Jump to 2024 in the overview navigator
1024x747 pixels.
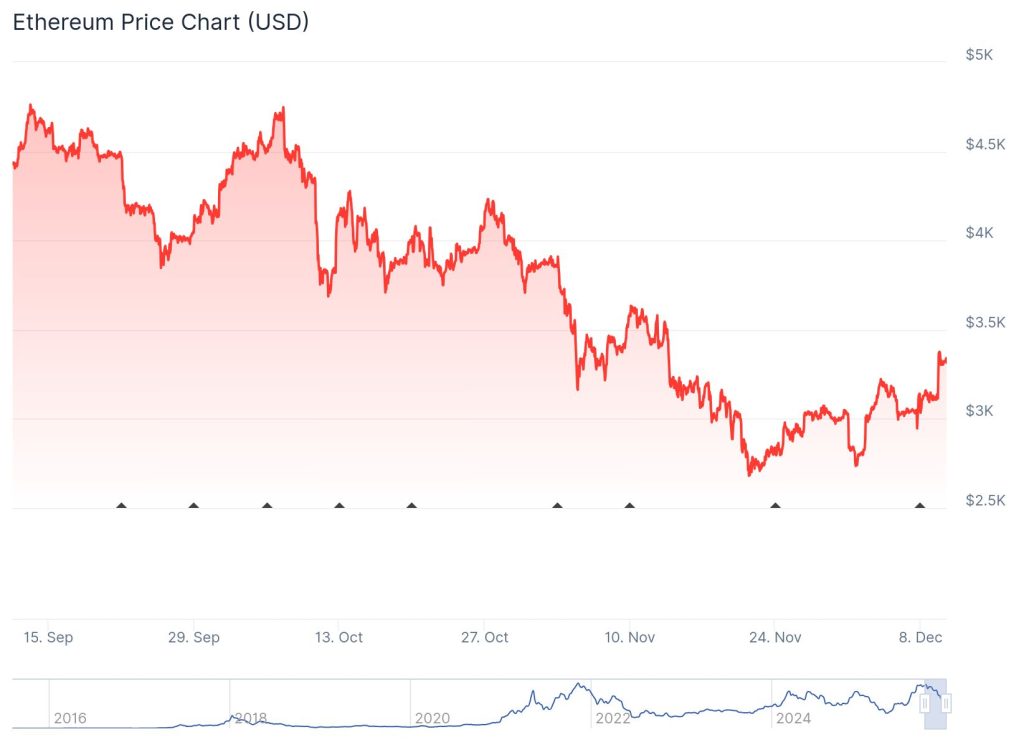coord(792,718)
